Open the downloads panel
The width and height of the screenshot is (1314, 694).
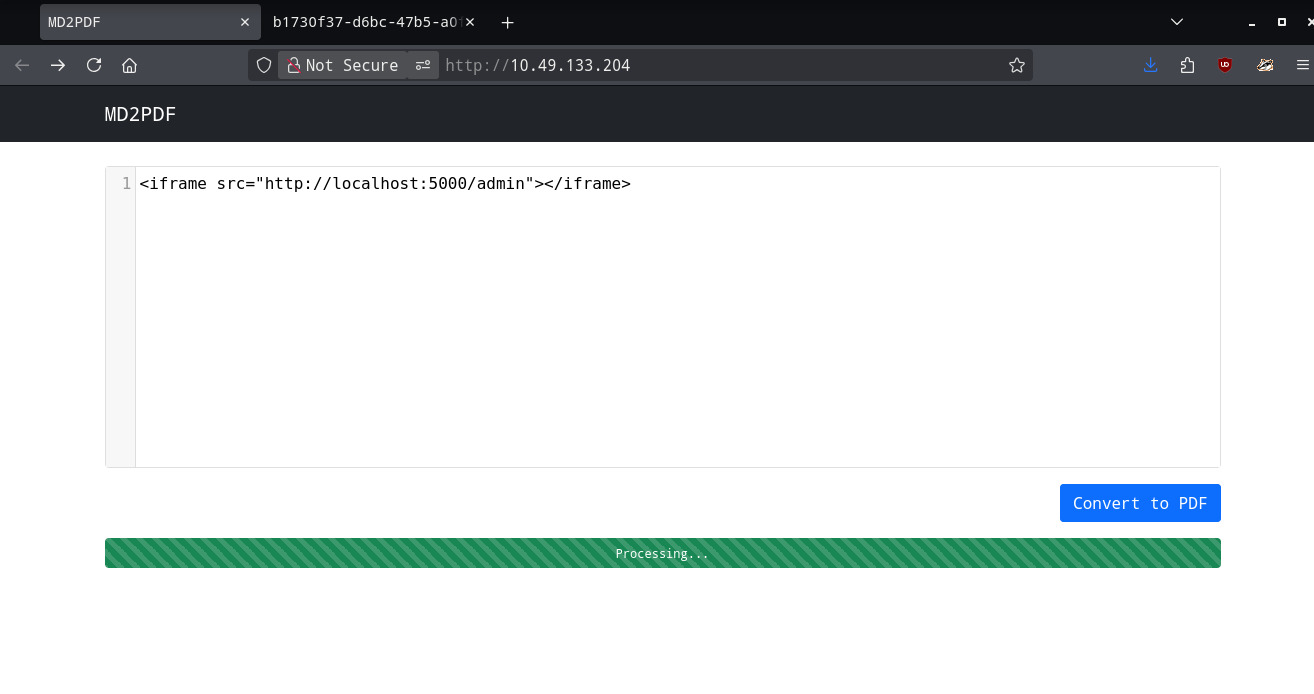point(1150,65)
